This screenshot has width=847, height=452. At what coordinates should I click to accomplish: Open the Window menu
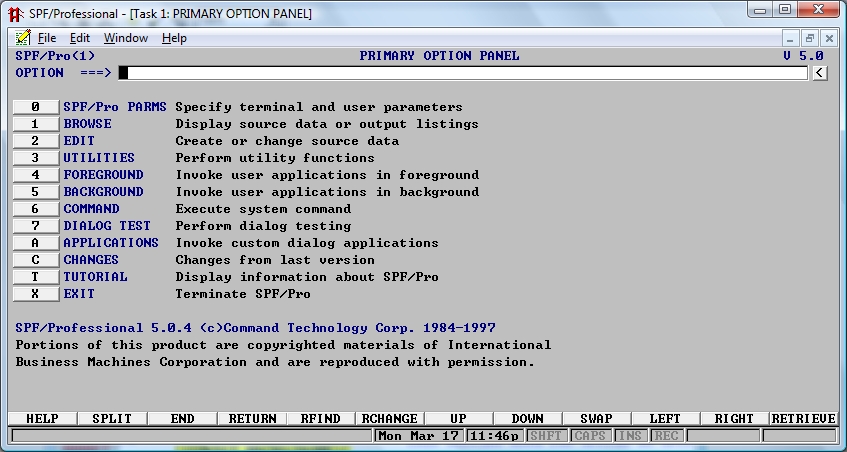pyautogui.click(x=126, y=38)
